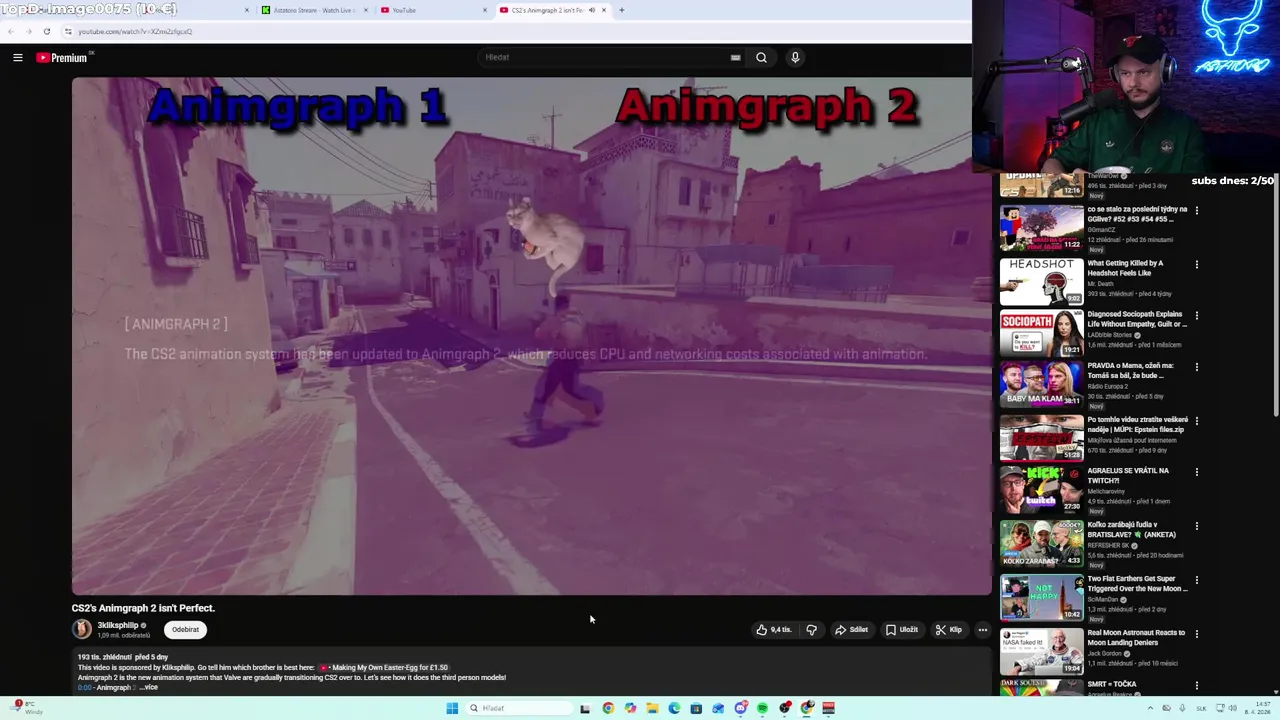Image resolution: width=1280 pixels, height=720 pixels.
Task: Open the 3kliksphilip channel name link
Action: [x=118, y=625]
